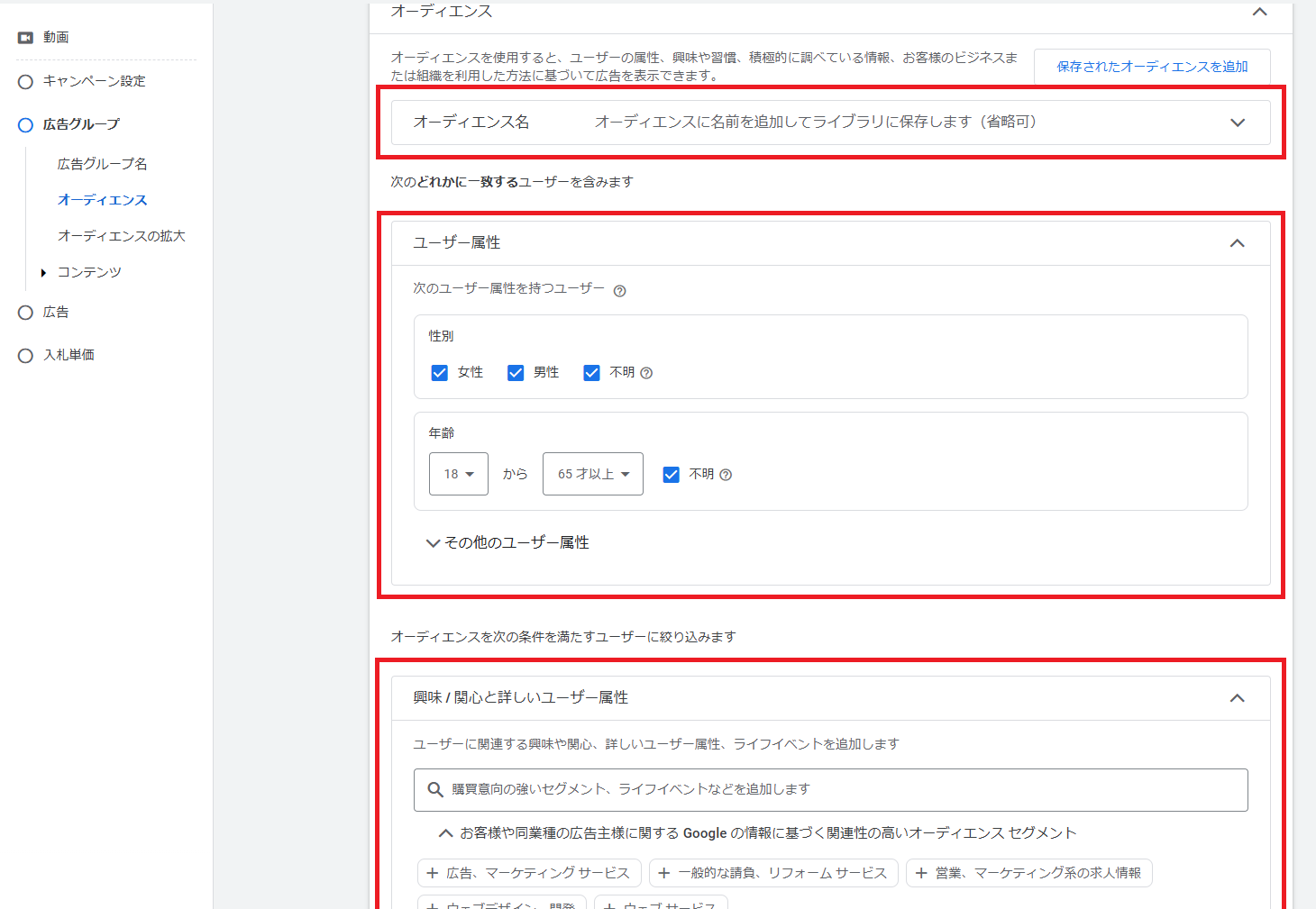This screenshot has height=909, width=1316.
Task: Expand the コンテンツ tree item arrow
Action: click(x=43, y=273)
